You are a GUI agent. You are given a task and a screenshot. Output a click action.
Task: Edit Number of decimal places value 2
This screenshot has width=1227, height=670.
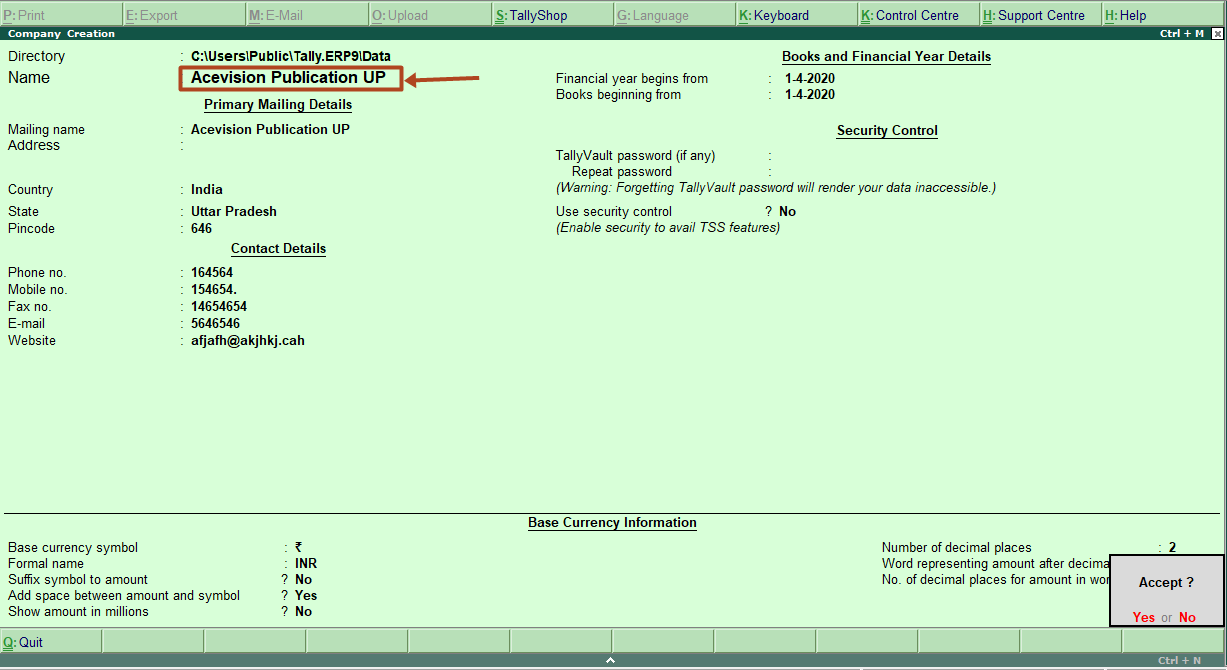[1173, 548]
